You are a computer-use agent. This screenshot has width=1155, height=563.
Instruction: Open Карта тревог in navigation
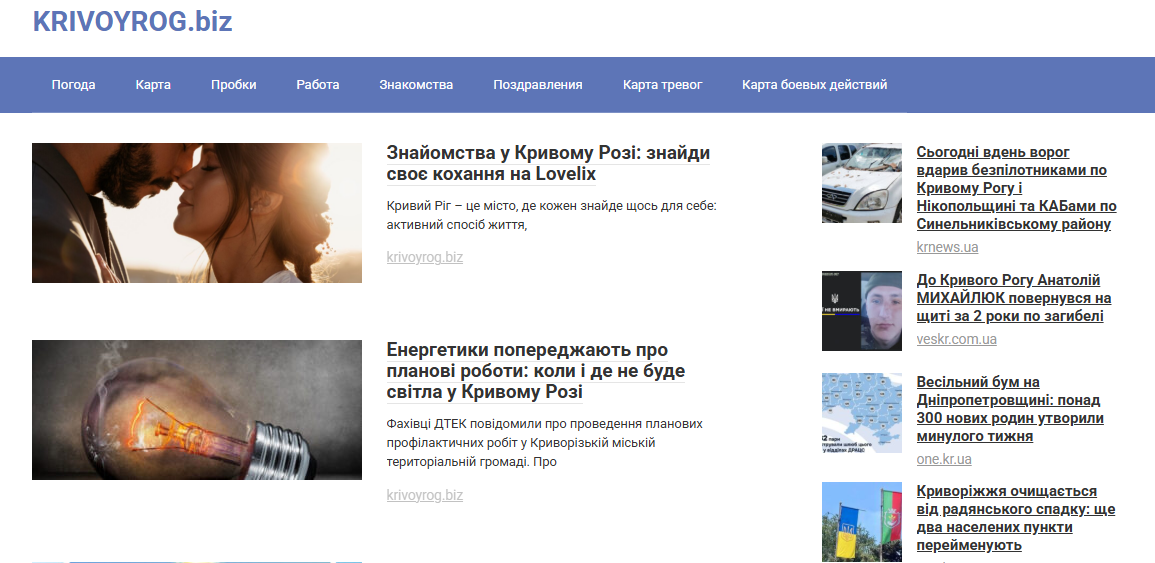pyautogui.click(x=662, y=85)
